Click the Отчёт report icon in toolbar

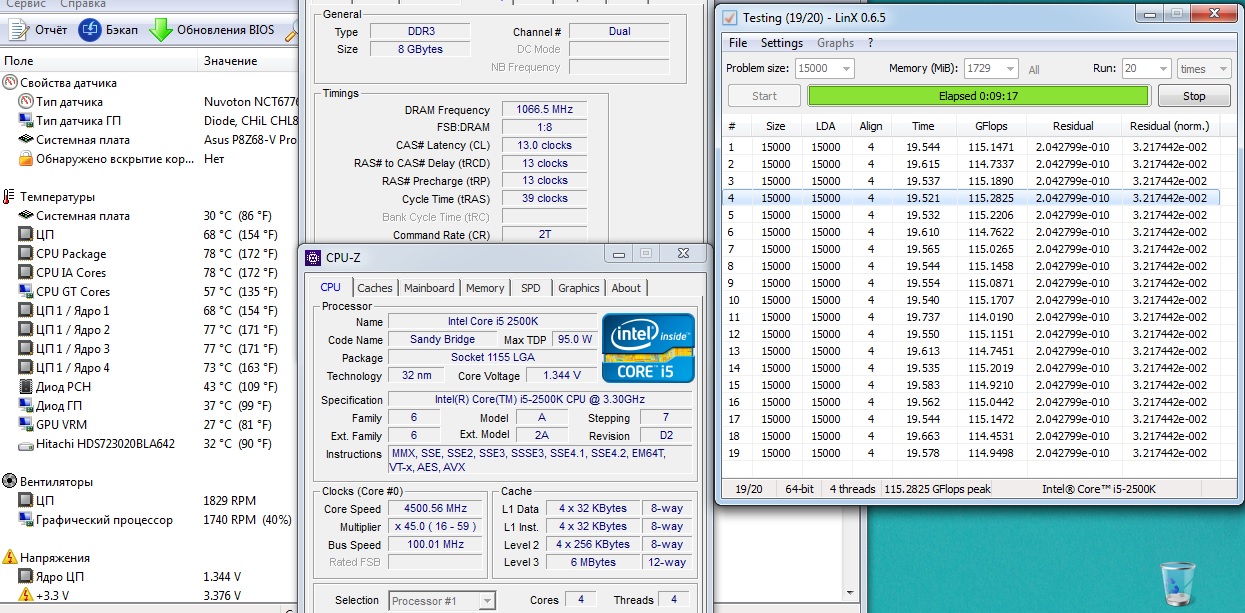click(17, 30)
